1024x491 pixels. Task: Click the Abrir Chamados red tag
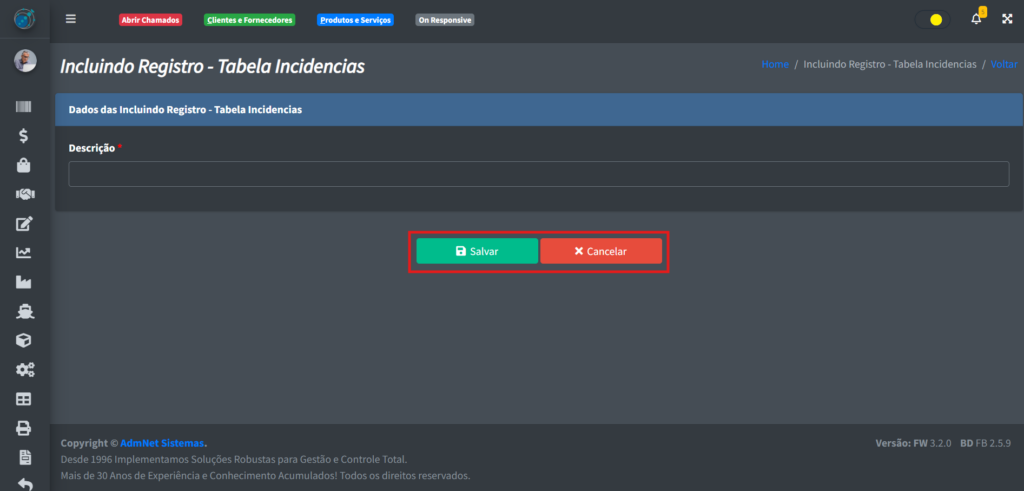[x=150, y=20]
